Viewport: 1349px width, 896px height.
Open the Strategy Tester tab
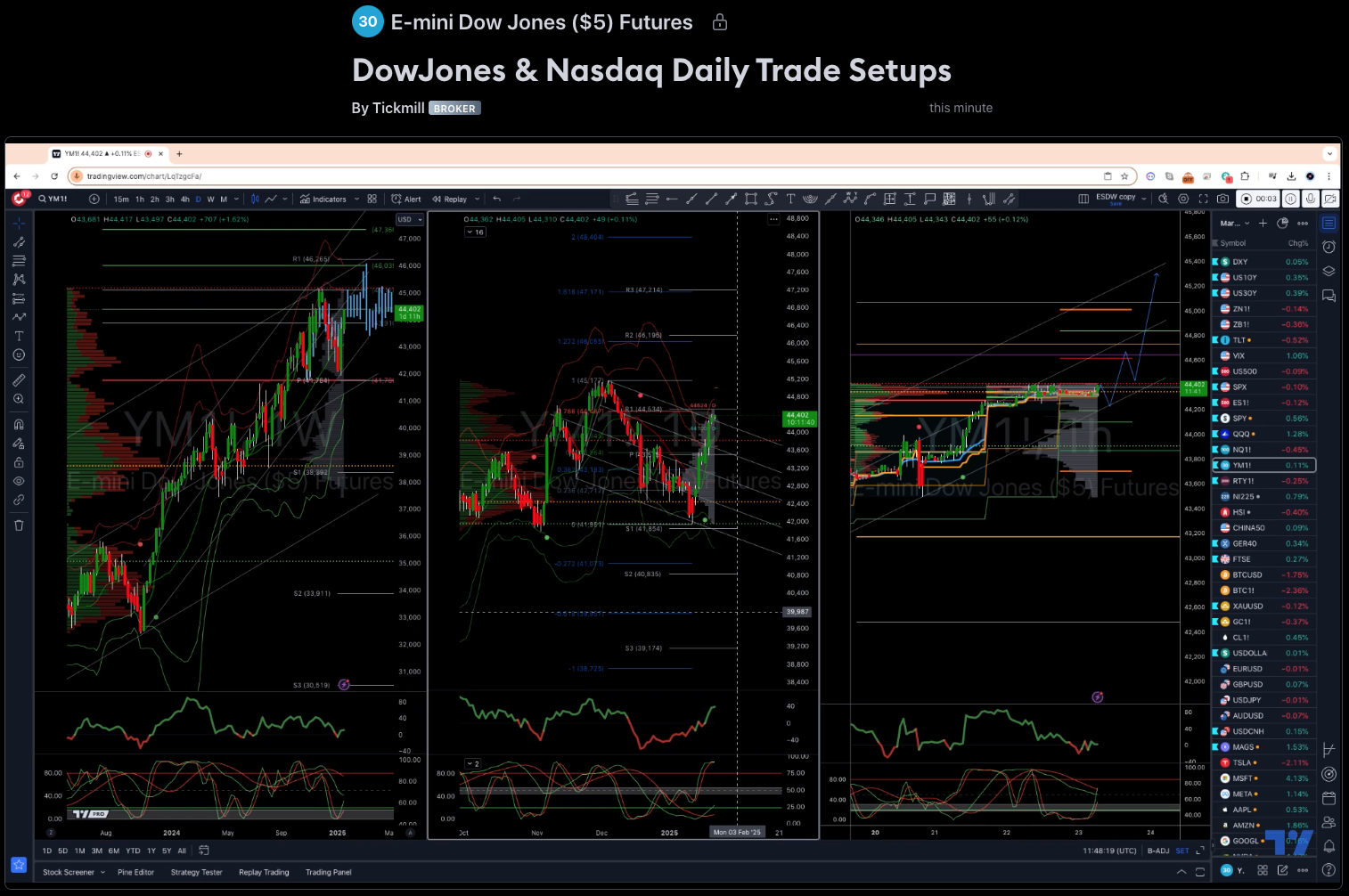(197, 872)
